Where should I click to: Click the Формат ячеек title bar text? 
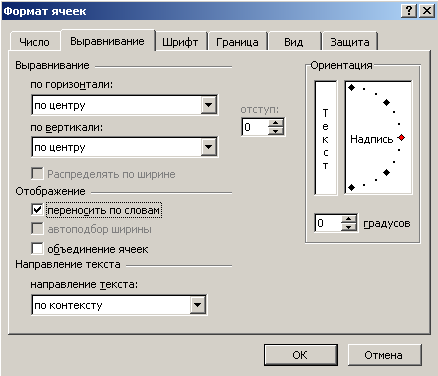tap(45, 11)
